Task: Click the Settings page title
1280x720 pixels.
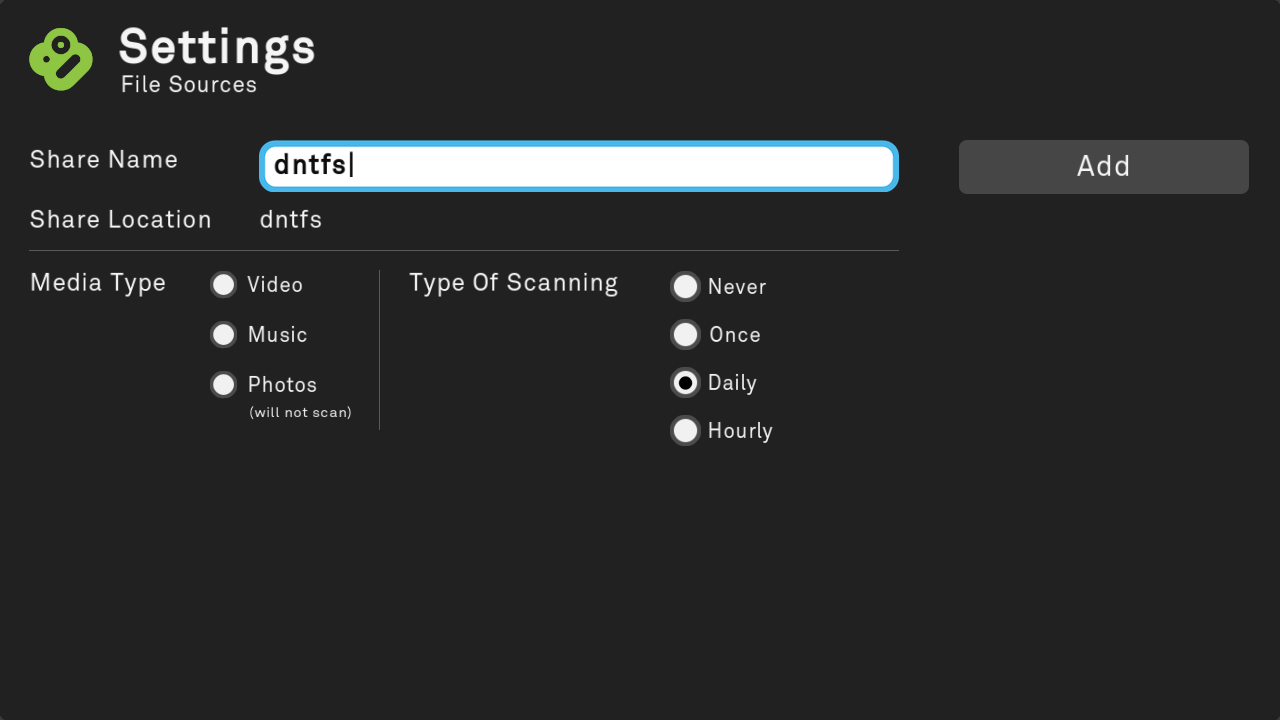Action: pos(217,47)
